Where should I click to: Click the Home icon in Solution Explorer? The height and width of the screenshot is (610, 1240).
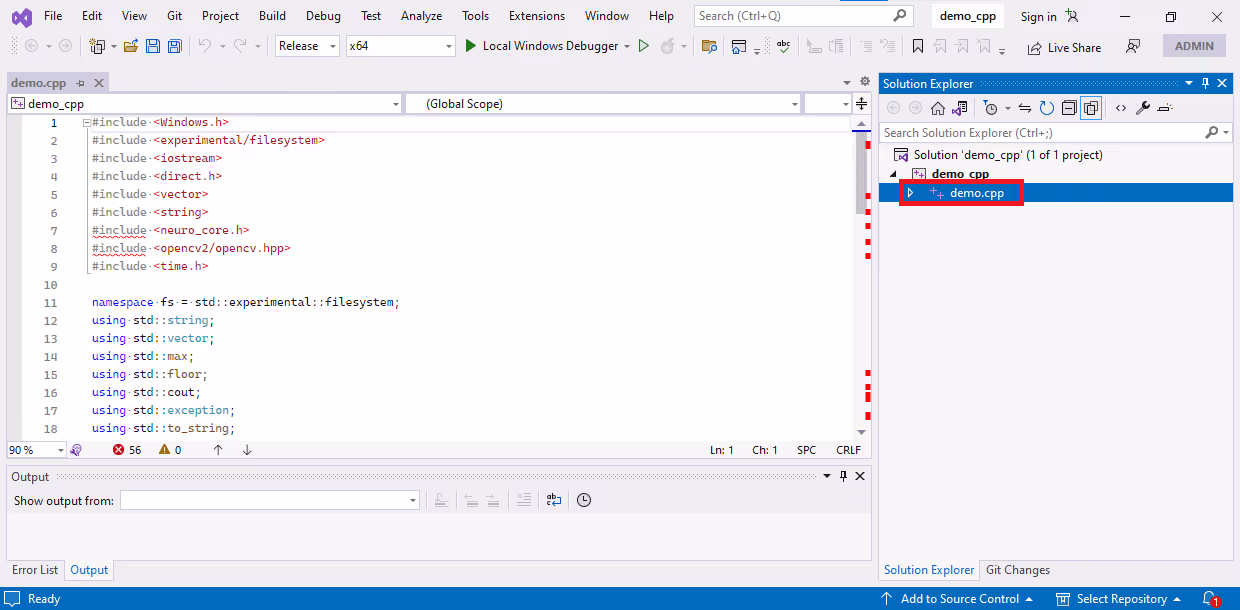point(937,108)
